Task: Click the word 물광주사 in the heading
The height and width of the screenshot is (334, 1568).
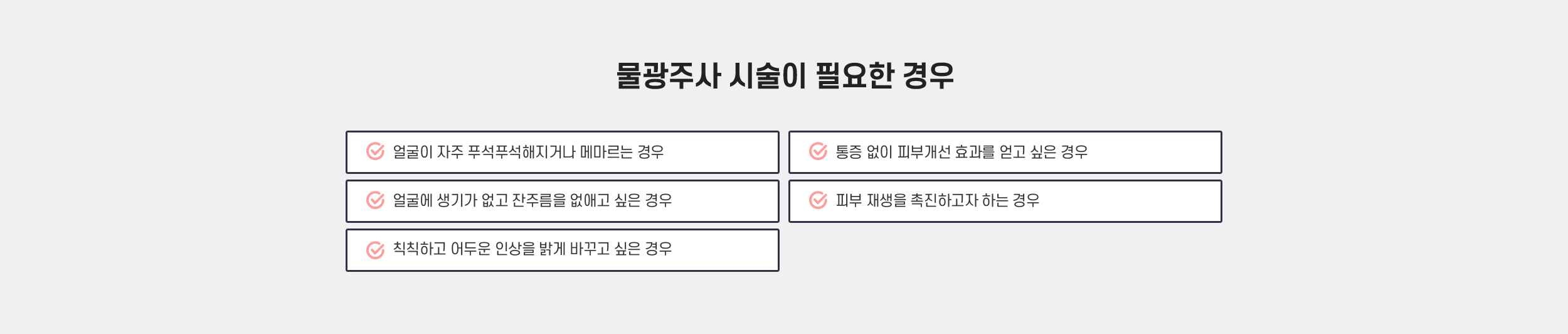Action: click(x=668, y=75)
